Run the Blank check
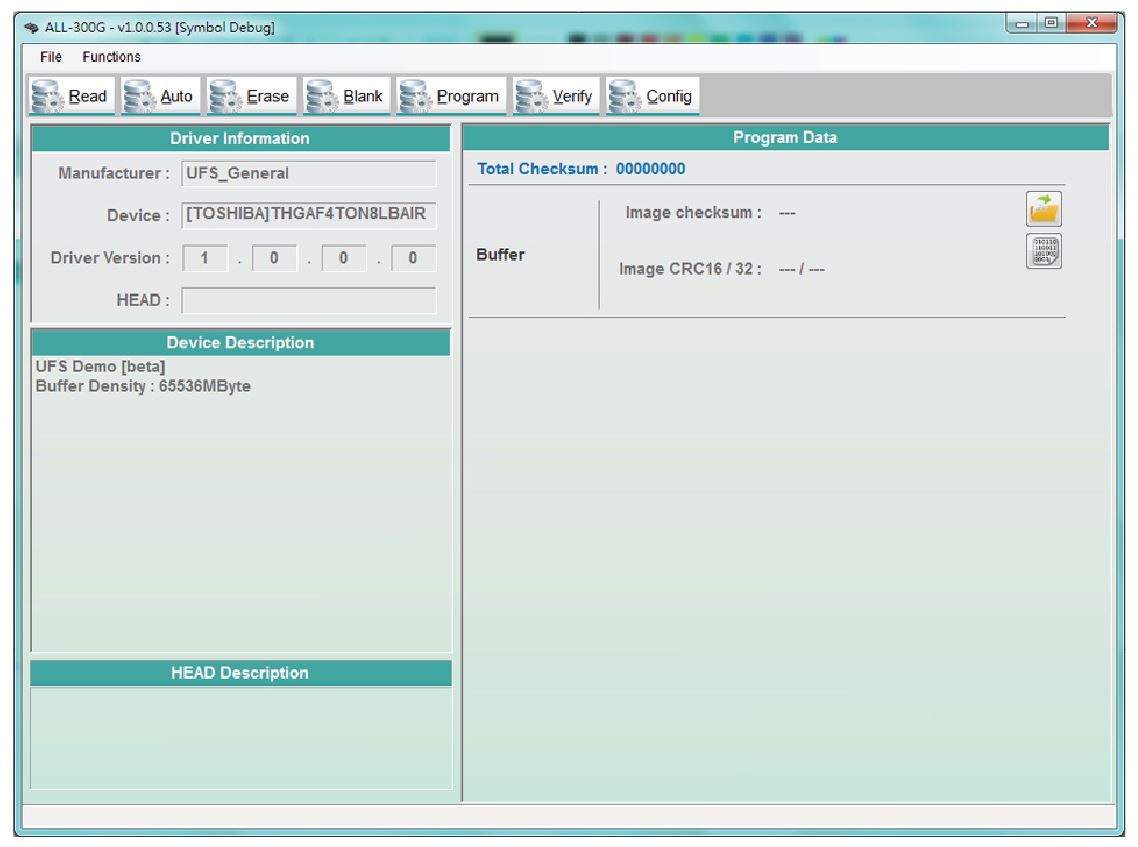Image resolution: width=1138 pixels, height=847 pixels. pyautogui.click(x=346, y=96)
